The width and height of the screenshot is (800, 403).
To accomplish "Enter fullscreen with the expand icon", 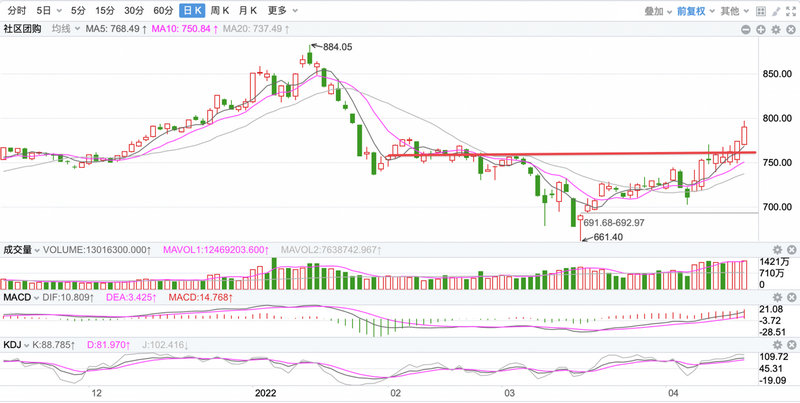I will point(792,10).
